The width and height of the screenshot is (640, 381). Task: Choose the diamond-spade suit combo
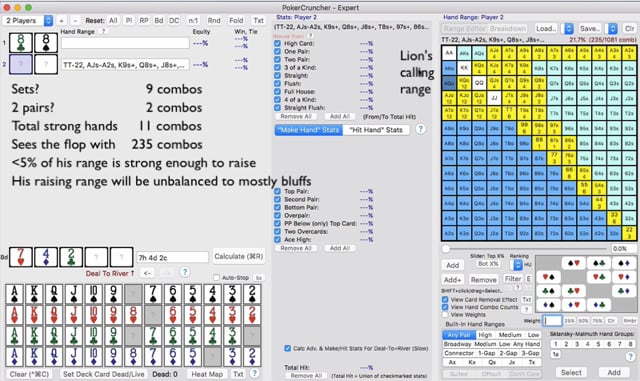pyautogui.click(x=548, y=305)
